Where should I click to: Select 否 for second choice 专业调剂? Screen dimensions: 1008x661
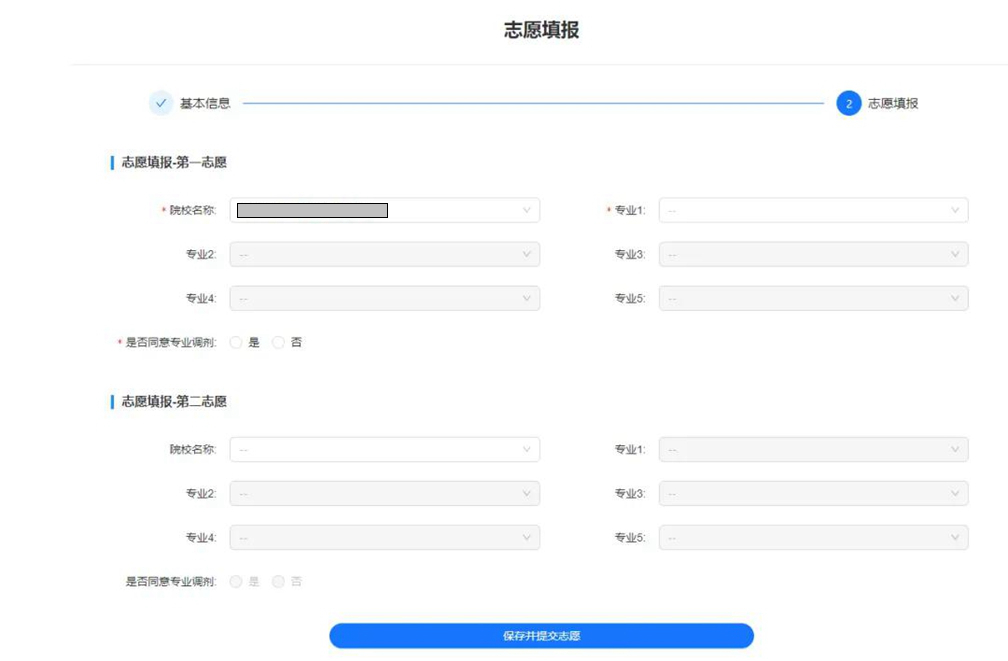click(x=279, y=581)
